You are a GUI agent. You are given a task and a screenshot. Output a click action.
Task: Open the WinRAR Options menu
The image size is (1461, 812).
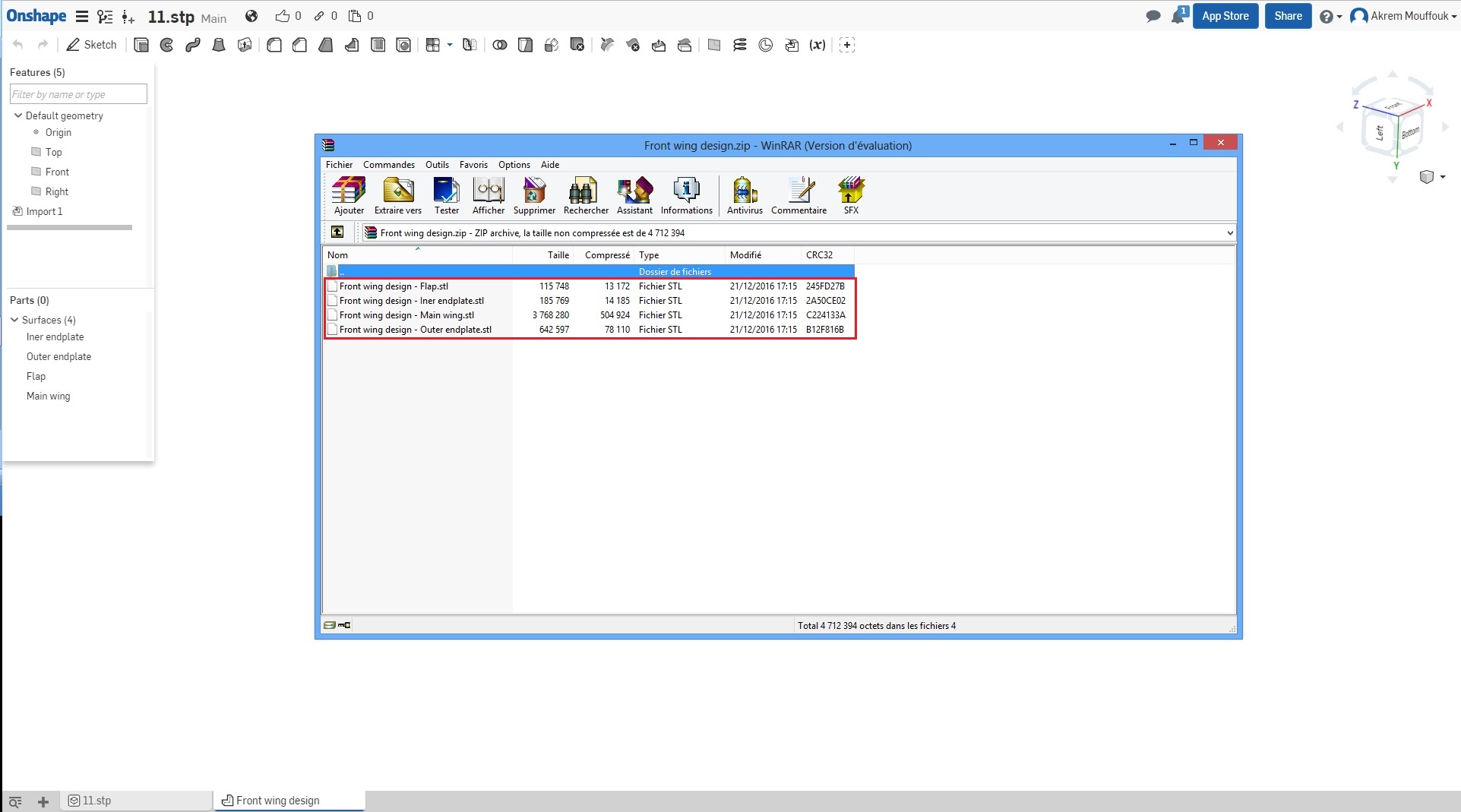(x=514, y=165)
